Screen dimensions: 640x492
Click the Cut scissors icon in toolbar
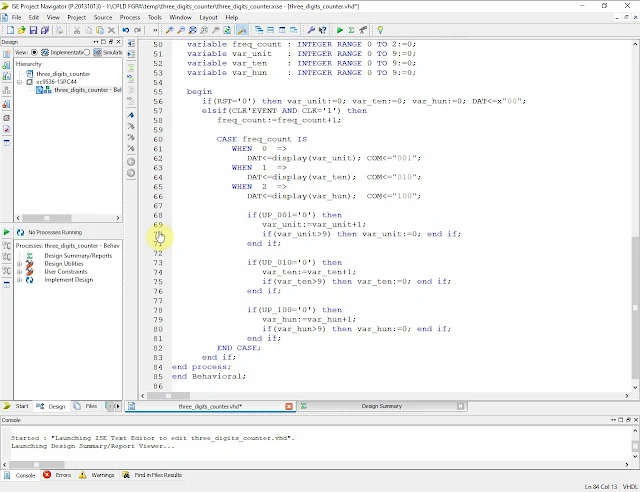point(77,30)
